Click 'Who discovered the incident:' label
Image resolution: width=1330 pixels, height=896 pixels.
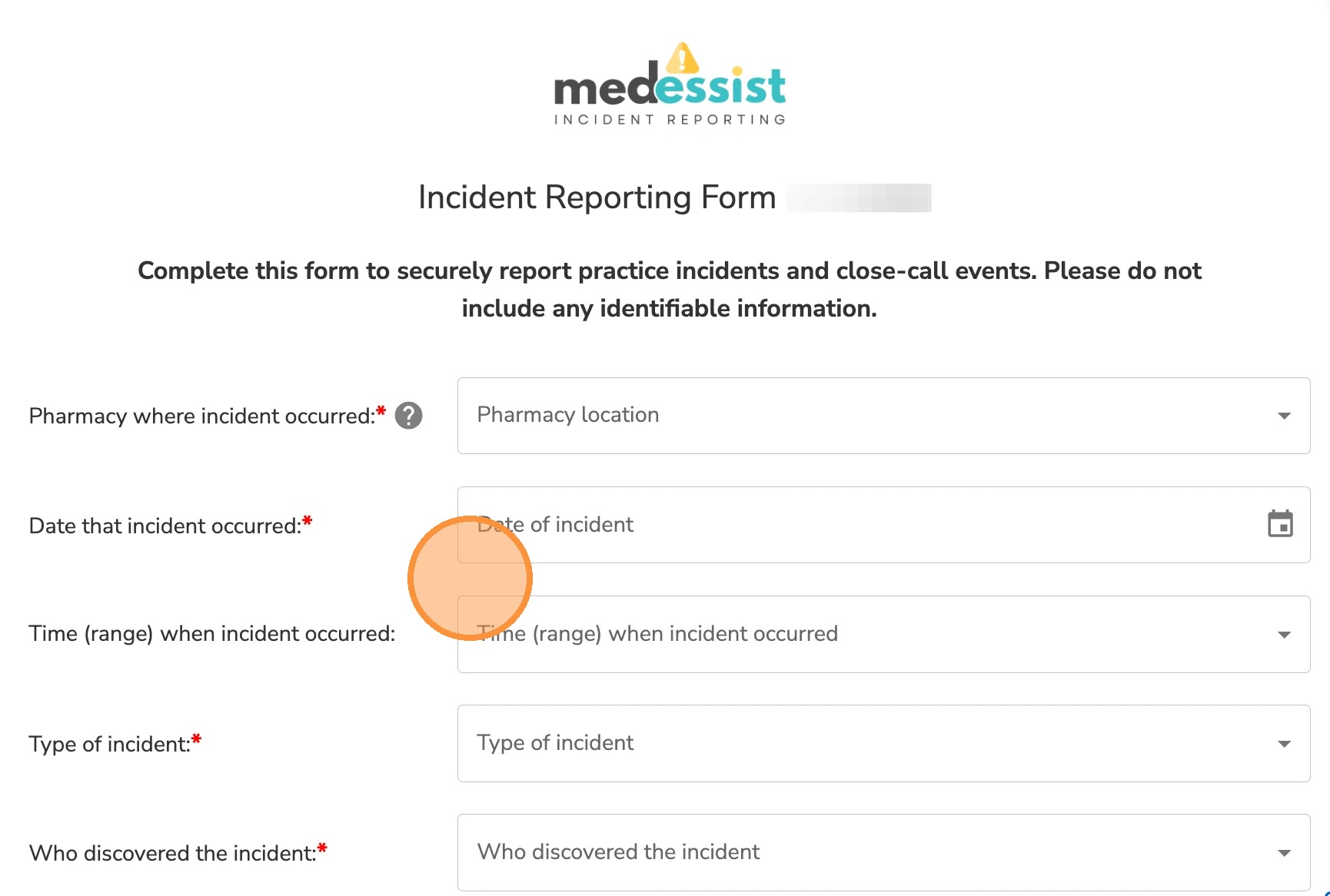[x=172, y=854]
